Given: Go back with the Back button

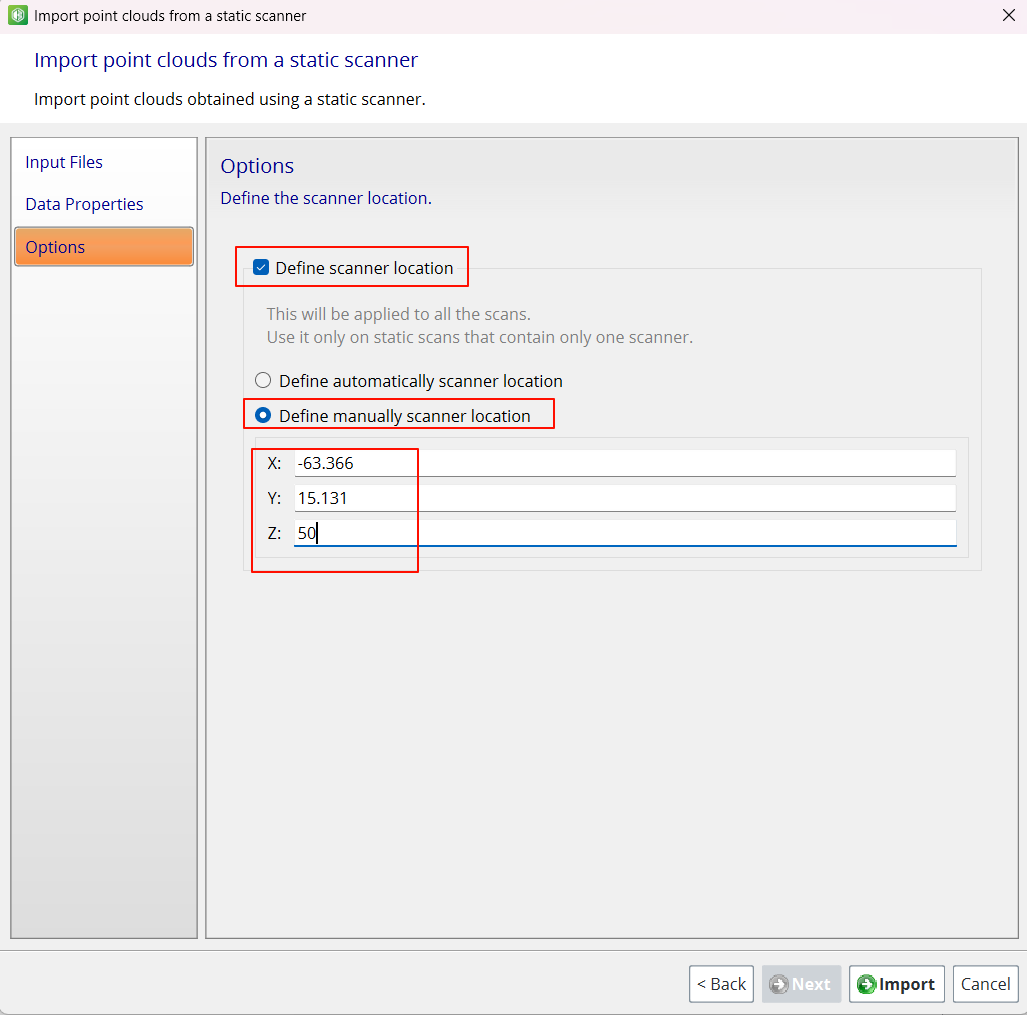Looking at the screenshot, I should click(x=721, y=984).
